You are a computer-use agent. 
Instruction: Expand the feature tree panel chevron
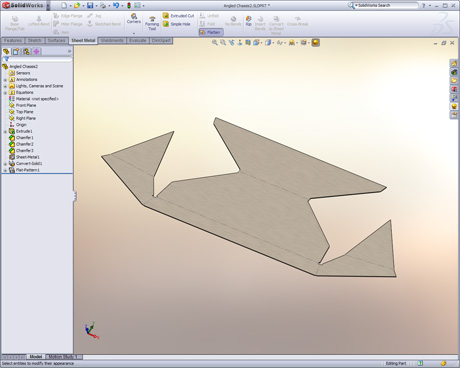click(69, 51)
